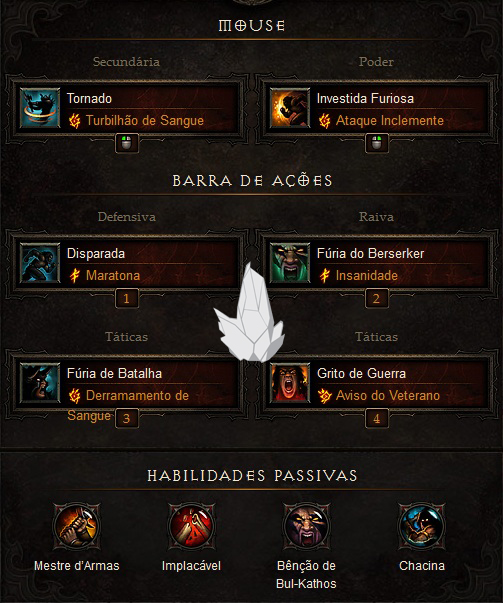Select hotkey slot 1 under Disparada
This screenshot has height=603, width=503.
[127, 299]
